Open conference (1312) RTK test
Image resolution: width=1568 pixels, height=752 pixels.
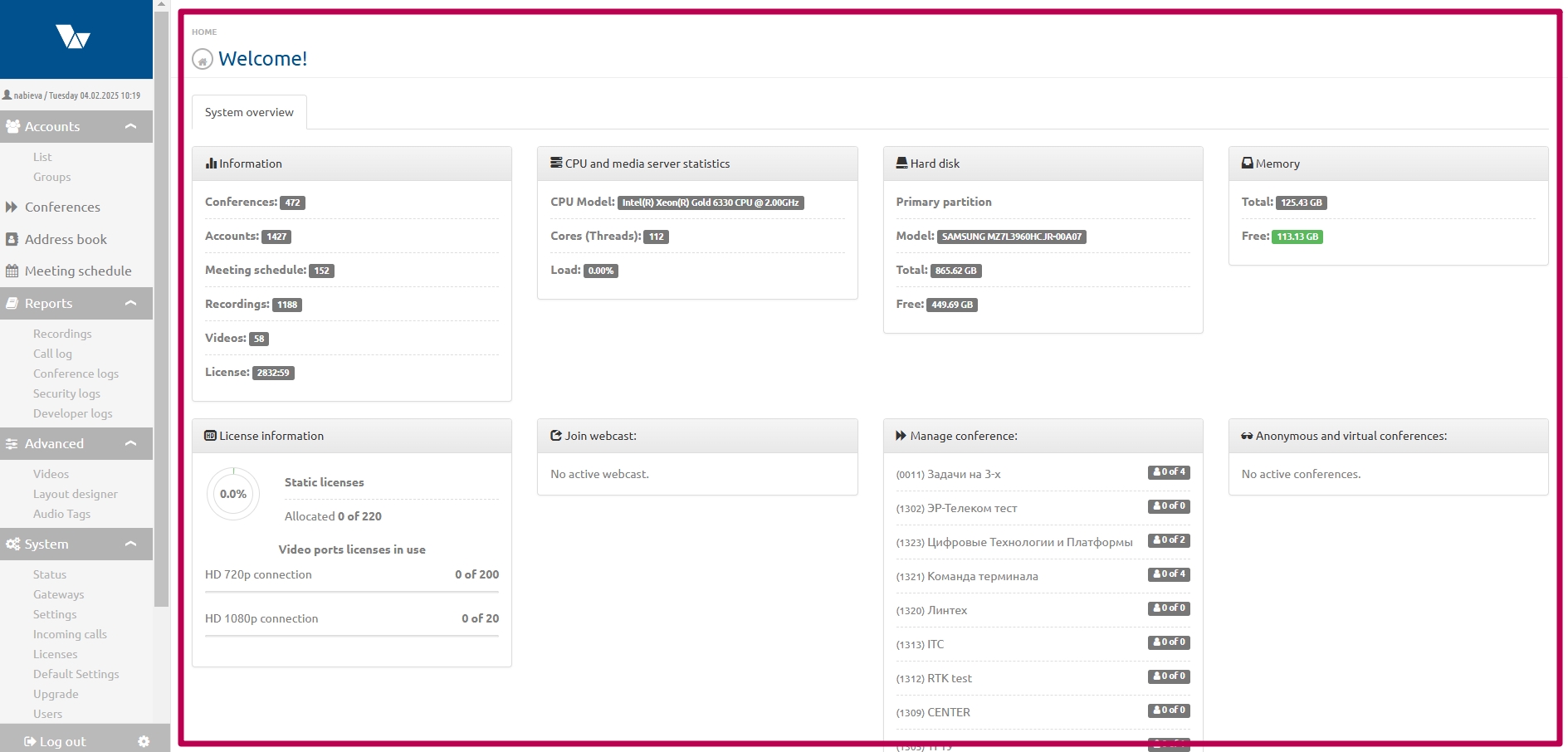pos(949,678)
